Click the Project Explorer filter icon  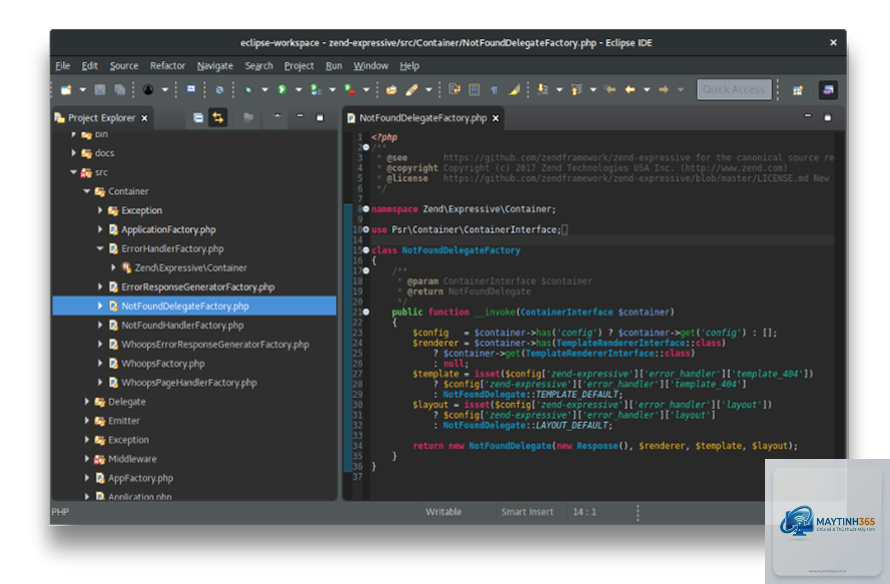click(x=248, y=117)
